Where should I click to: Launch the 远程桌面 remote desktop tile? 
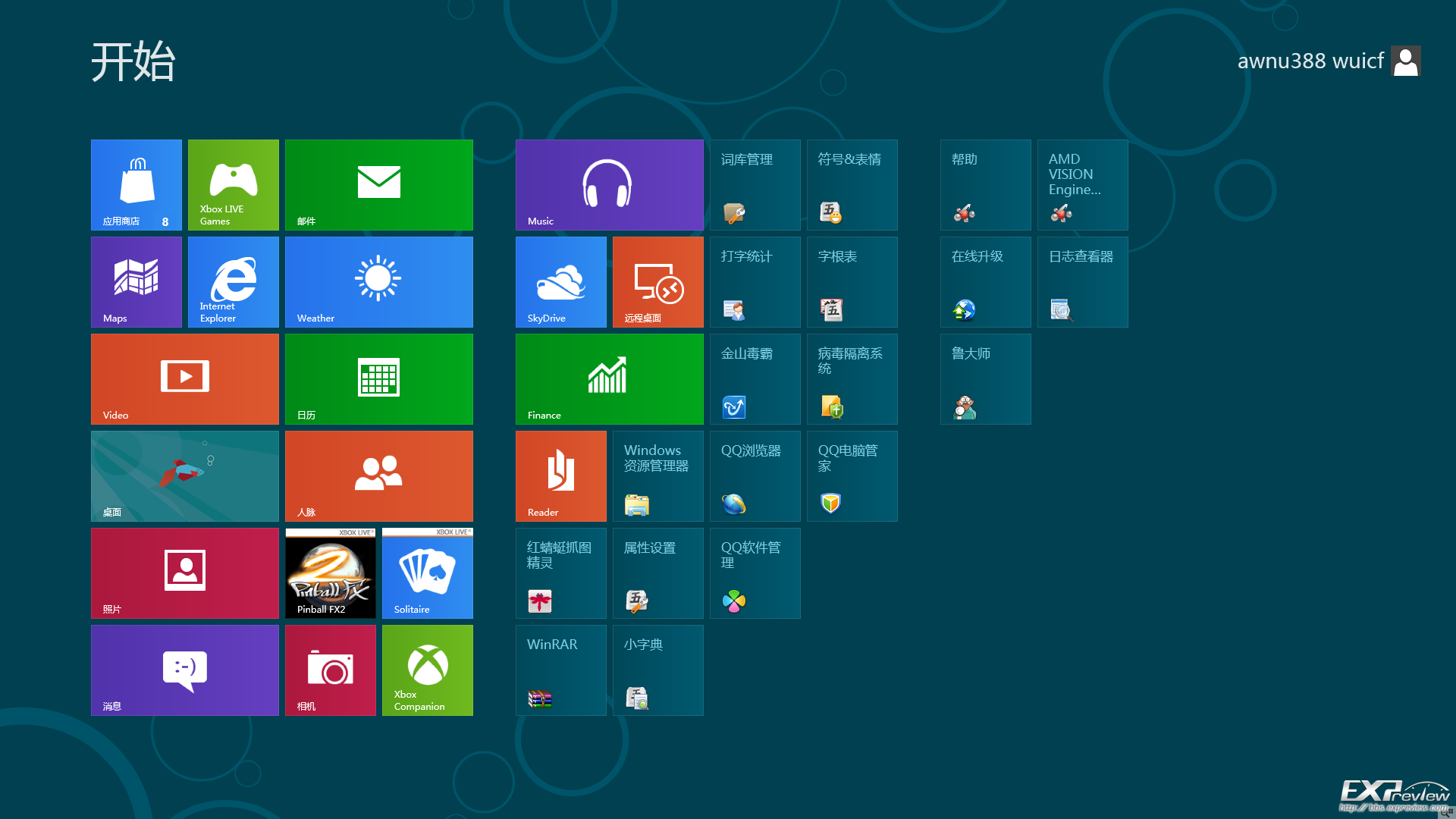(x=658, y=282)
